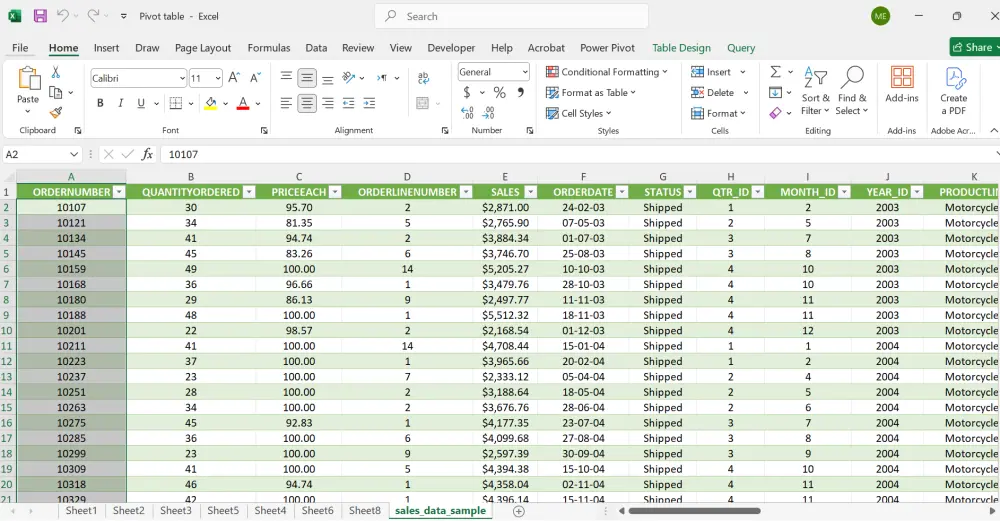1000x521 pixels.
Task: Click the Save icon in title bar
Action: coord(40,16)
